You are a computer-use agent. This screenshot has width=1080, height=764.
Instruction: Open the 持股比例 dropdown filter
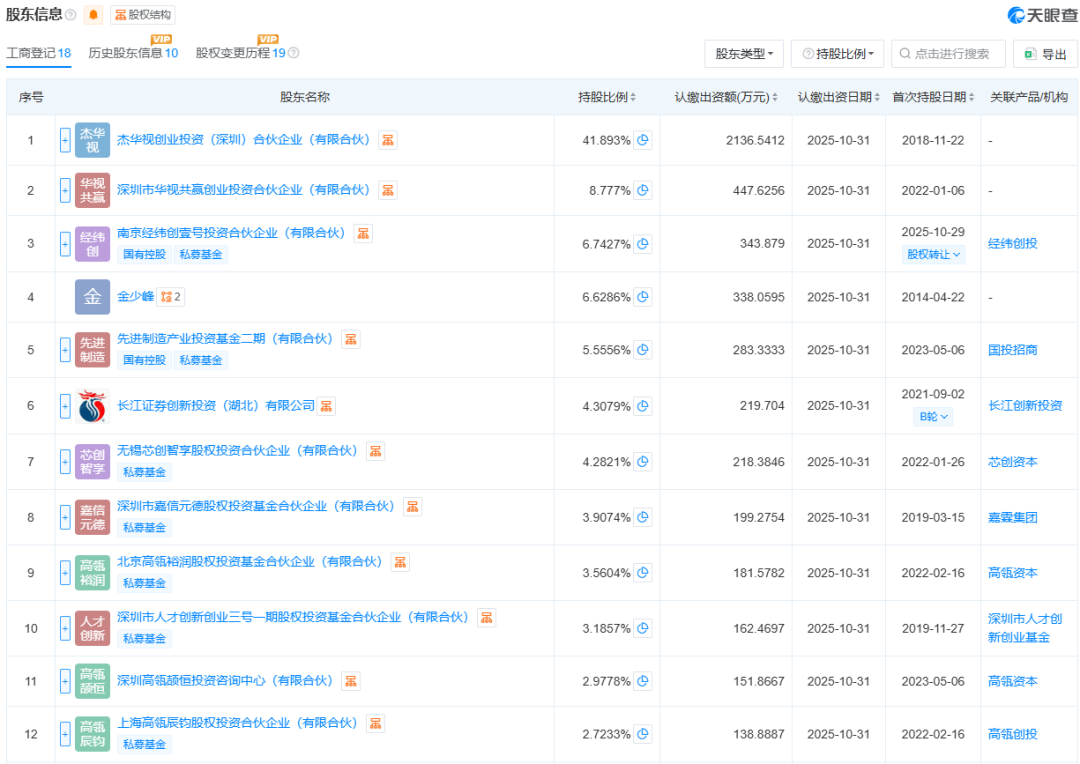point(837,54)
